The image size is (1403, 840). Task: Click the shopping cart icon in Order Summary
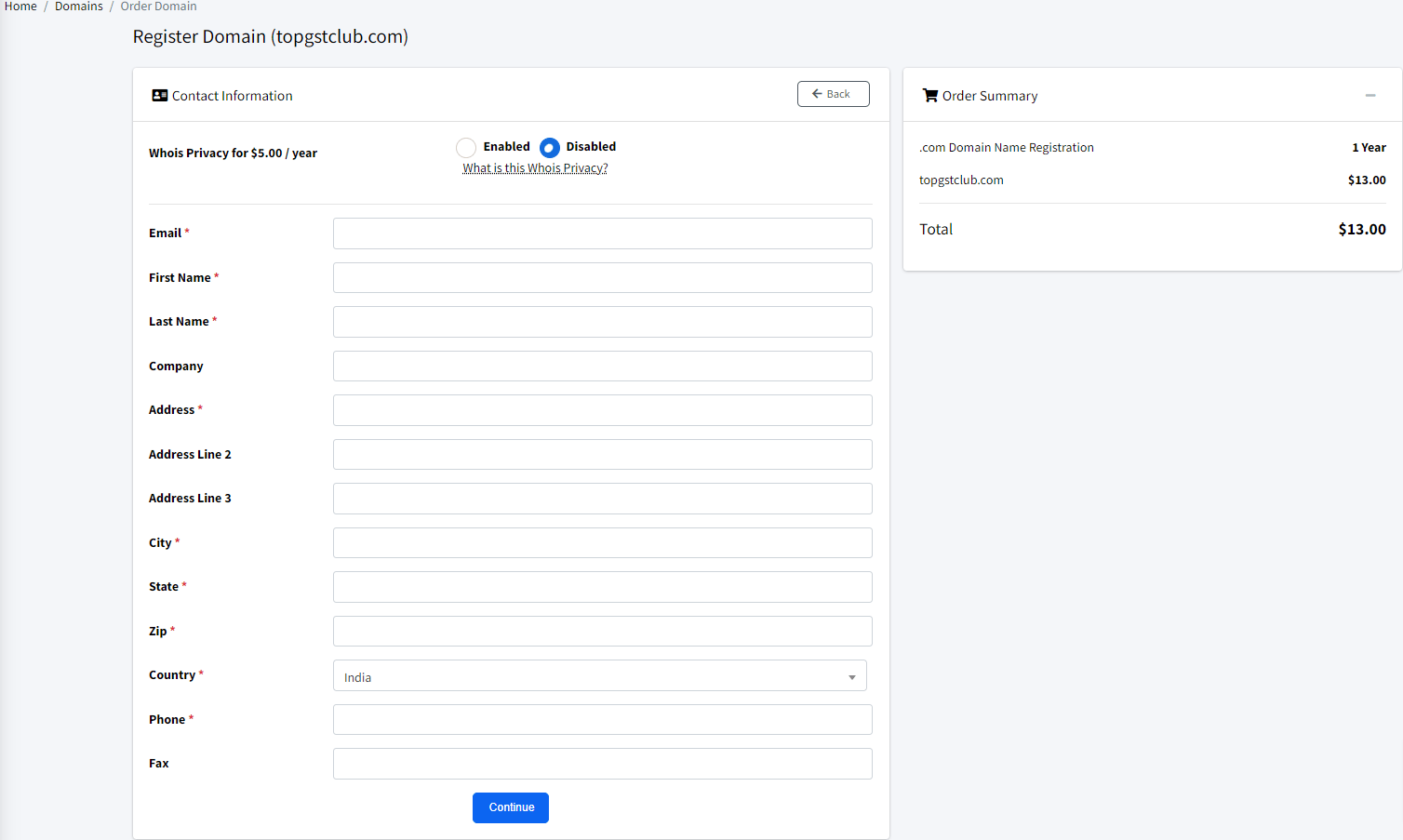click(x=929, y=95)
